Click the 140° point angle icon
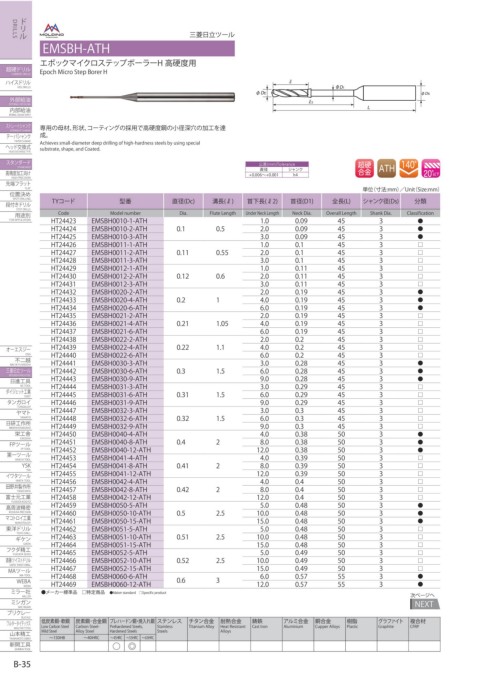 pos(408,168)
